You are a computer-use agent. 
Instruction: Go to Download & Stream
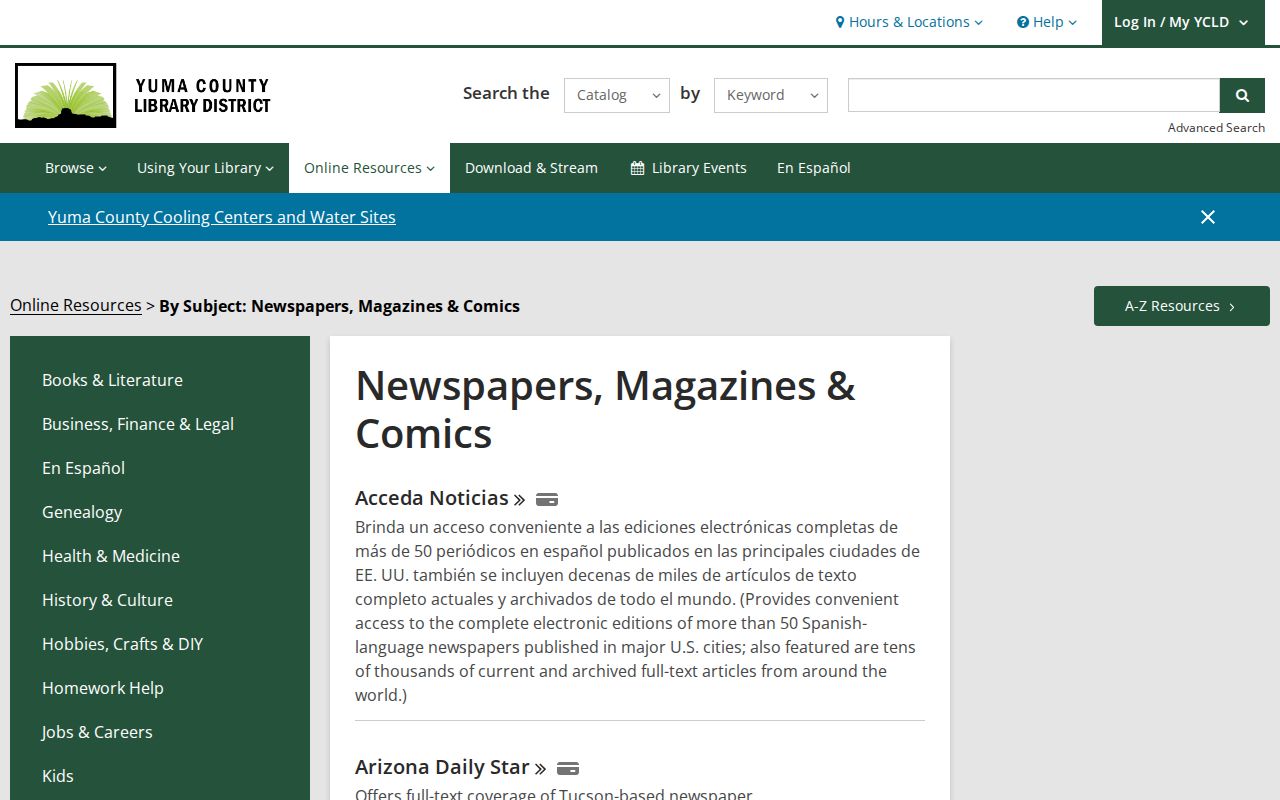(531, 168)
